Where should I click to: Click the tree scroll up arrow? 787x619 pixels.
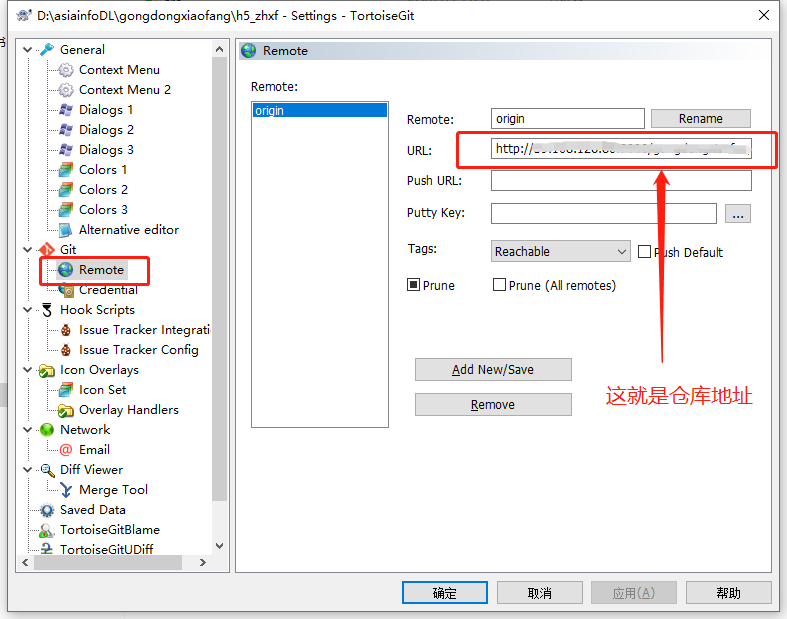point(219,49)
